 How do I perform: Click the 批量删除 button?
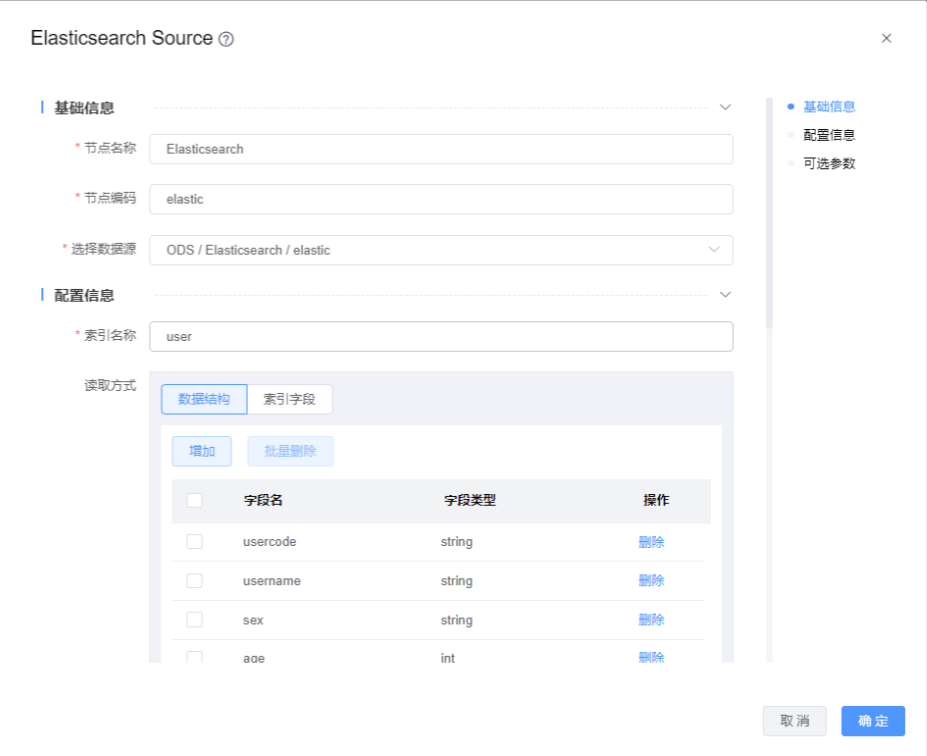[290, 451]
